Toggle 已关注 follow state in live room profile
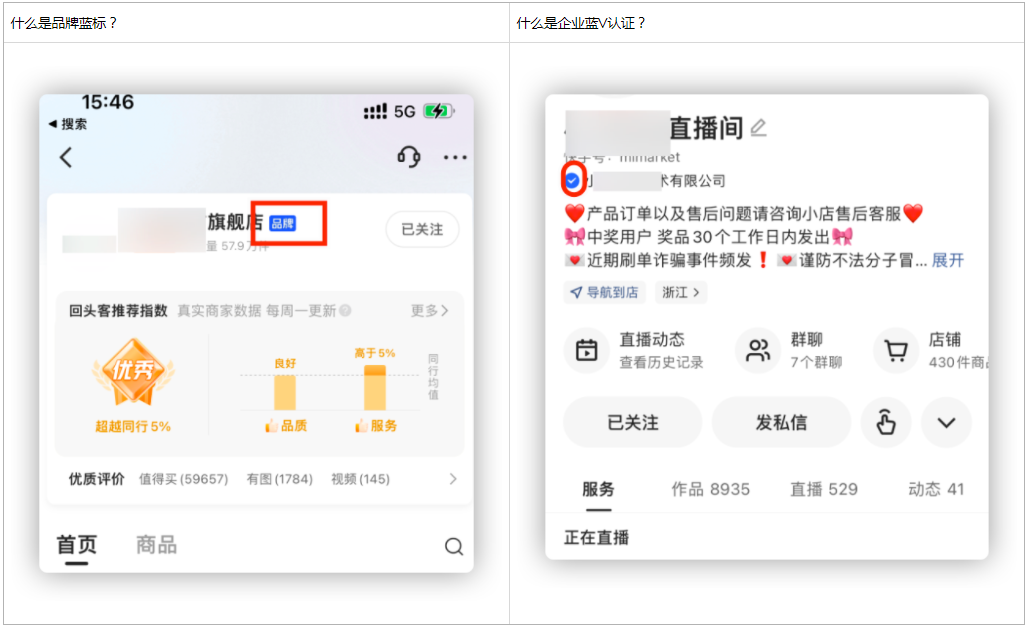Image resolution: width=1028 pixels, height=628 pixels. pos(633,422)
